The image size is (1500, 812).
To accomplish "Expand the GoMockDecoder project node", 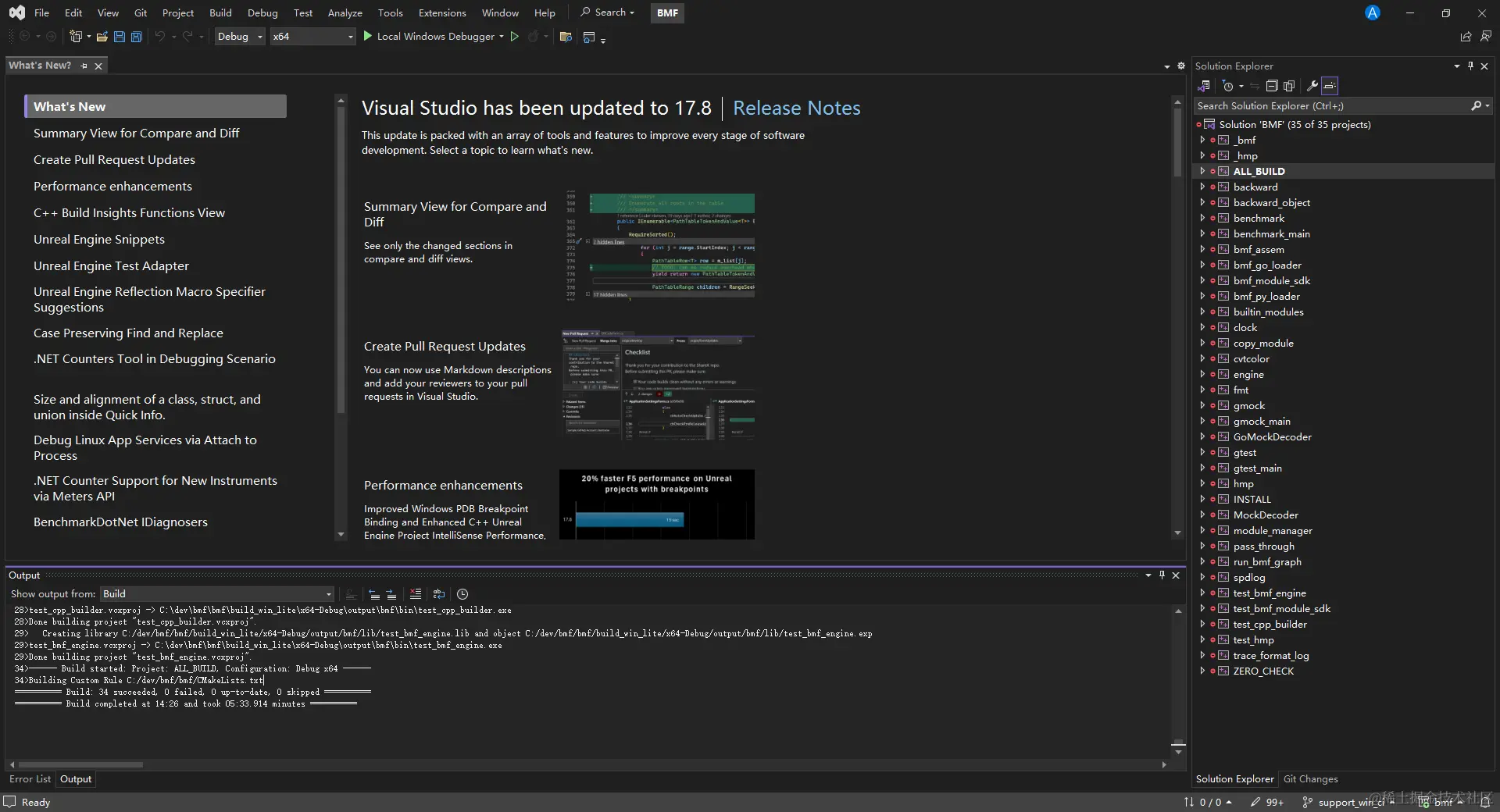I will coord(1202,436).
